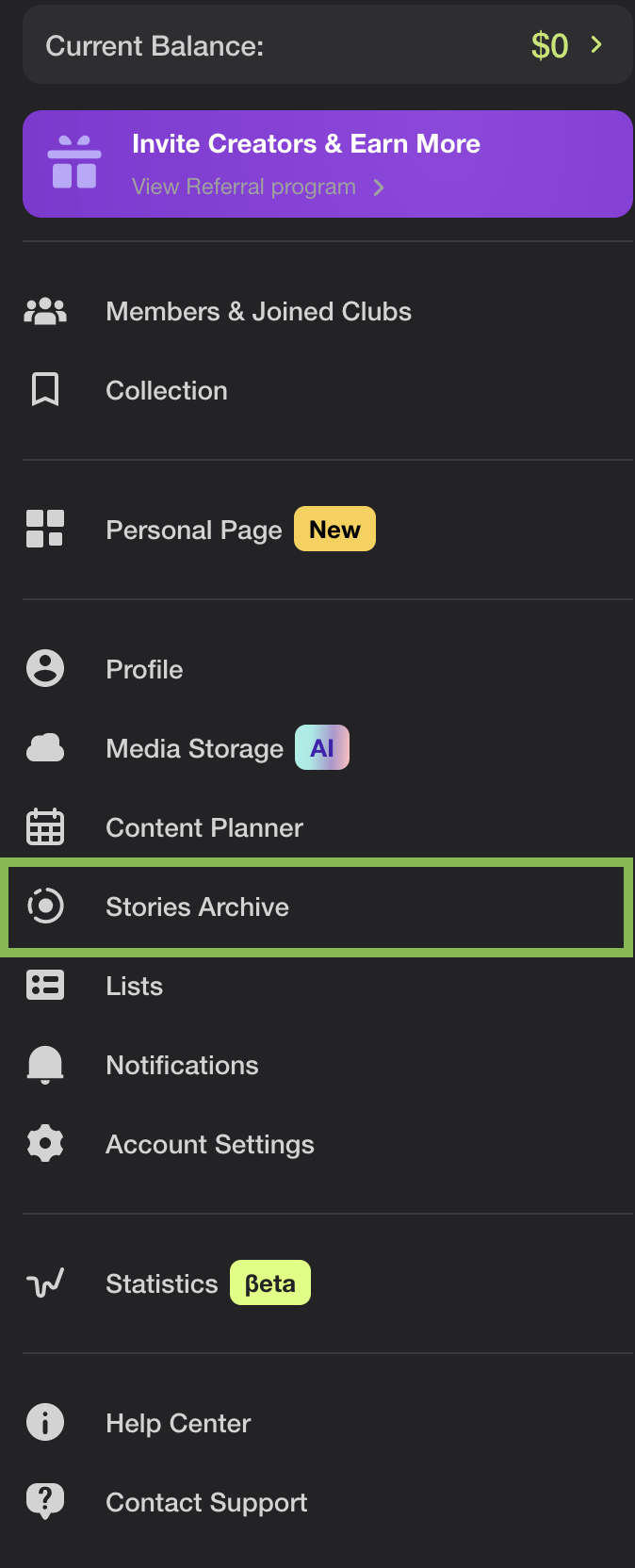Click the View Referral program link
Viewport: 635px width, 1568px height.
coord(242,187)
